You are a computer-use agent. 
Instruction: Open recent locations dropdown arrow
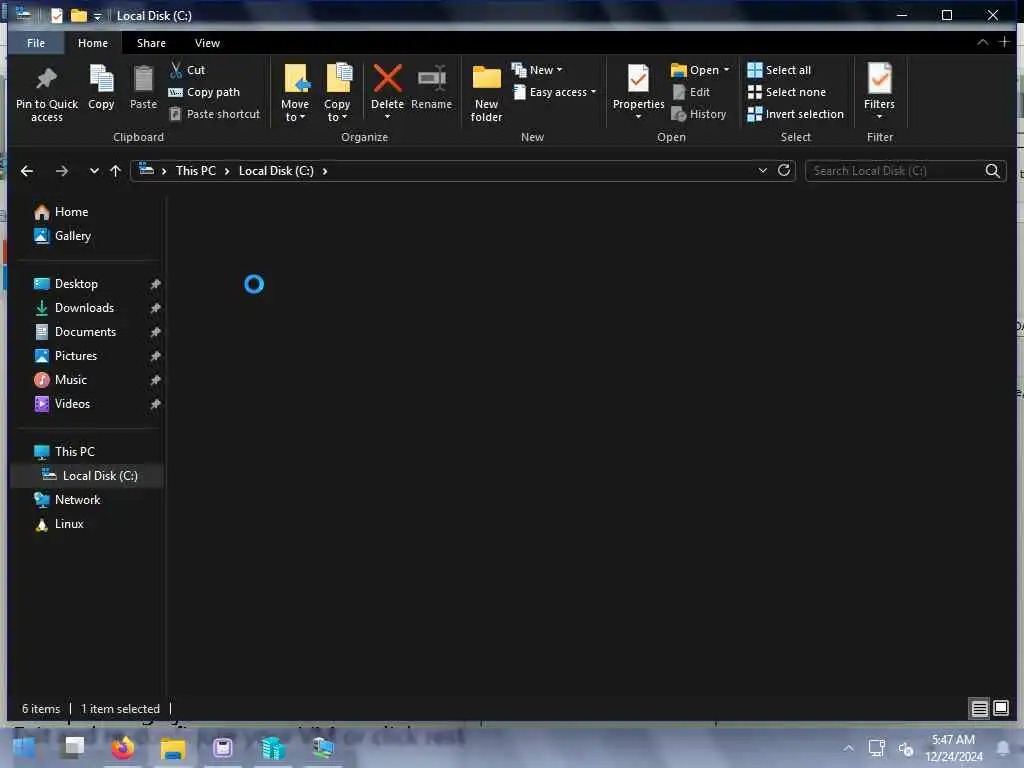click(94, 171)
